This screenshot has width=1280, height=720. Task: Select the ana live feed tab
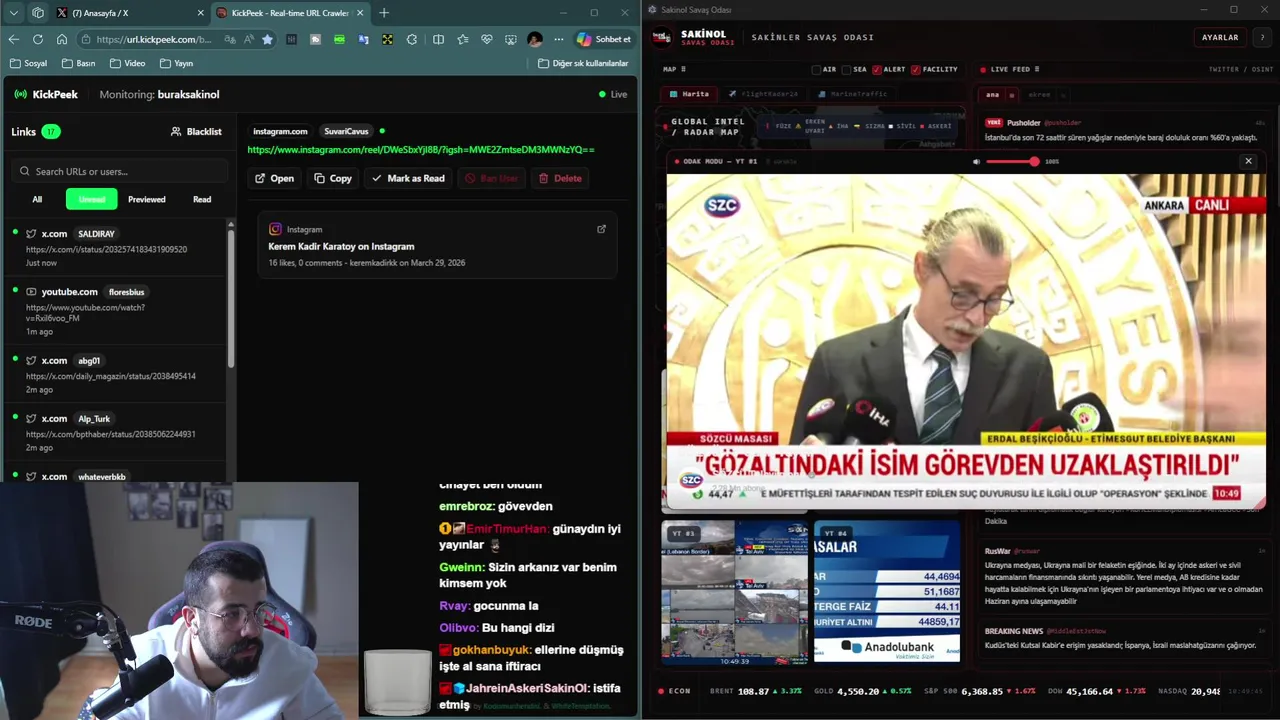(x=992, y=95)
